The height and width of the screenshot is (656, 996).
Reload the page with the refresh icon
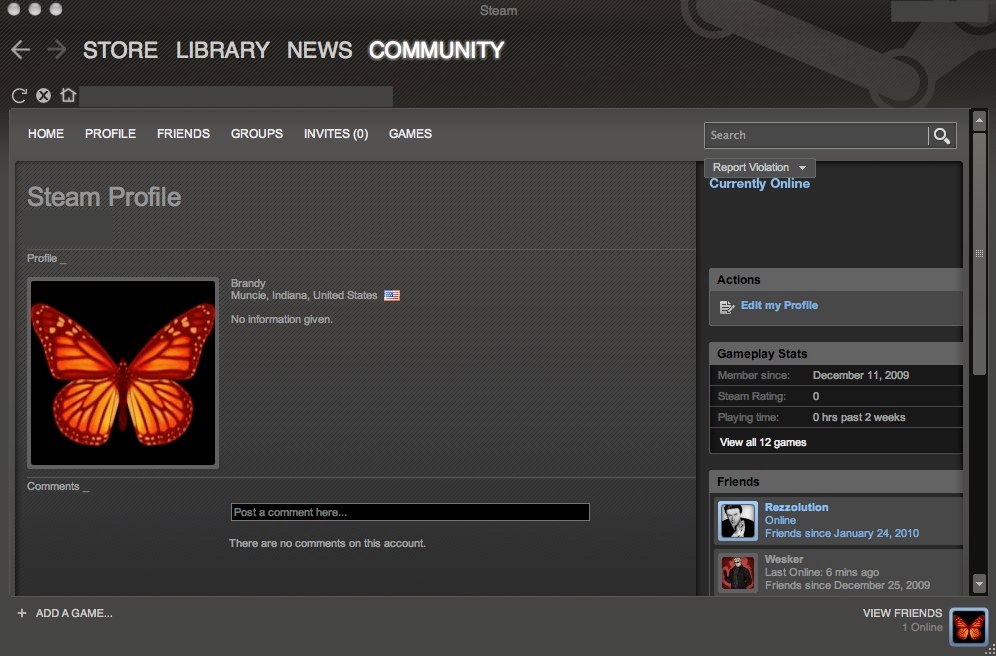pos(19,96)
